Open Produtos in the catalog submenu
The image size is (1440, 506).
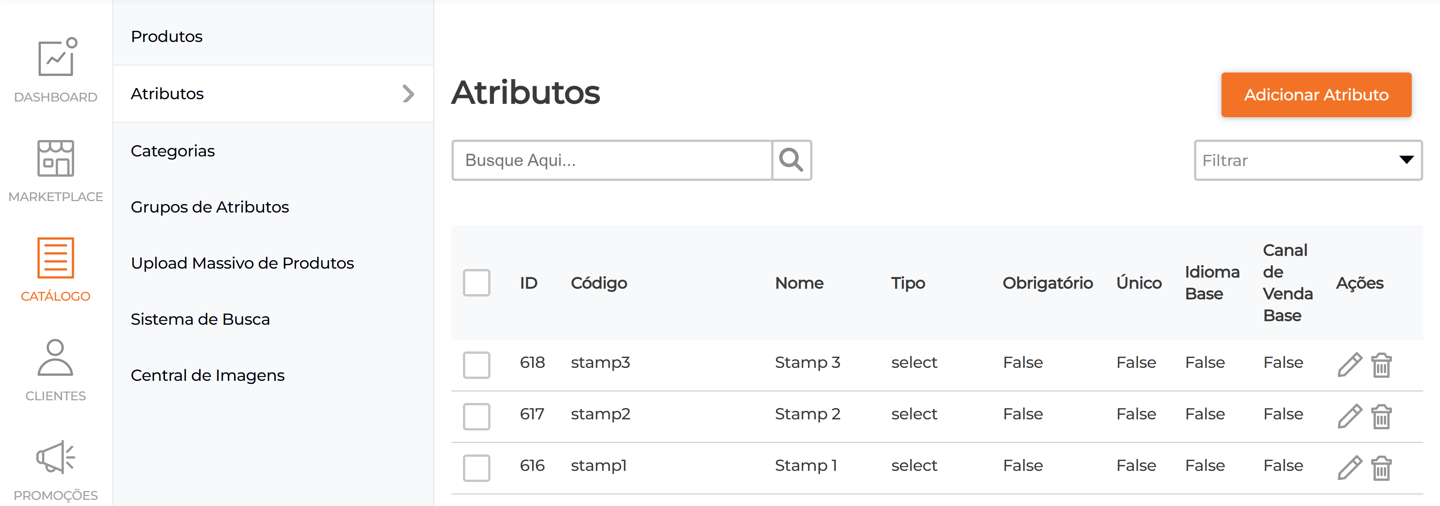pyautogui.click(x=167, y=37)
